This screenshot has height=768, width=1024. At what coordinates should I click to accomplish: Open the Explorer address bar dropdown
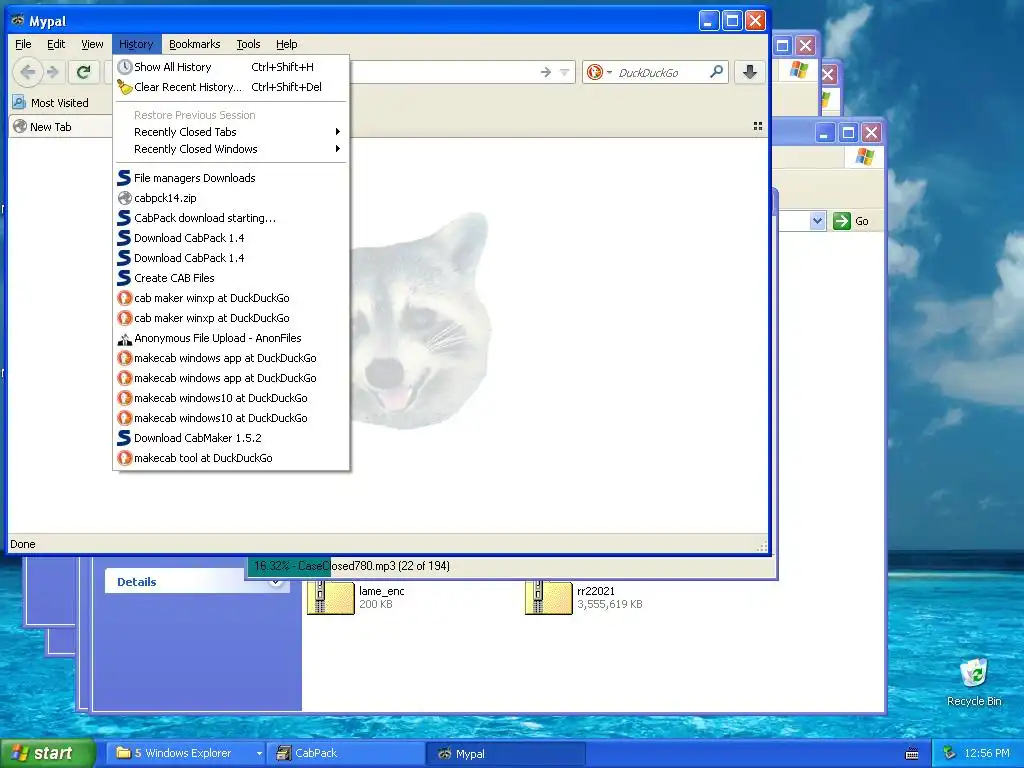coord(818,221)
